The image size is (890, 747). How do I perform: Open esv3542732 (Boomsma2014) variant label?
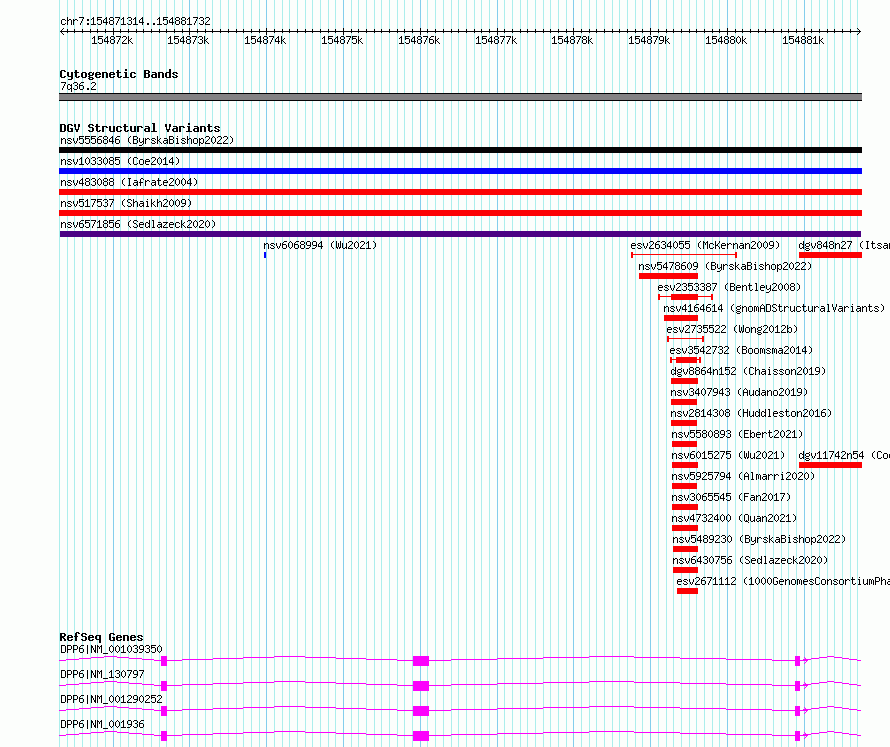click(741, 350)
